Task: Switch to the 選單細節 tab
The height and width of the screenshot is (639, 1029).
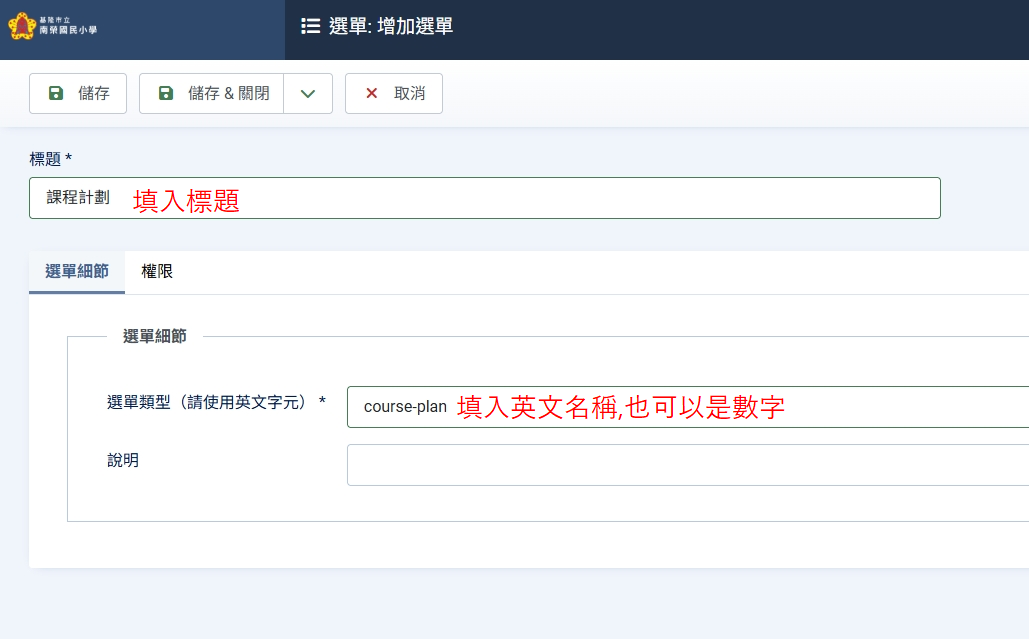Action: click(x=77, y=271)
